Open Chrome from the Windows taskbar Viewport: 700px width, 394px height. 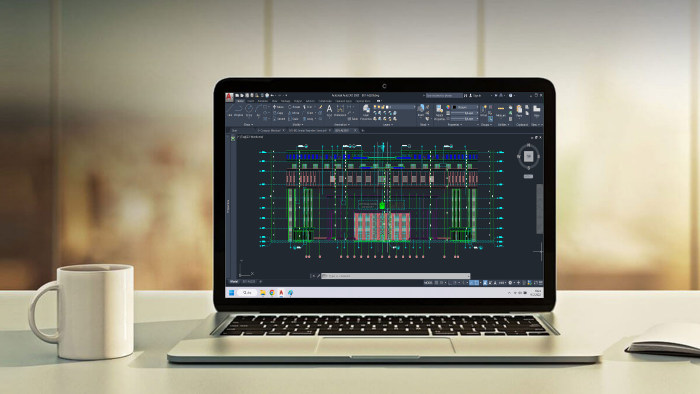tap(272, 293)
